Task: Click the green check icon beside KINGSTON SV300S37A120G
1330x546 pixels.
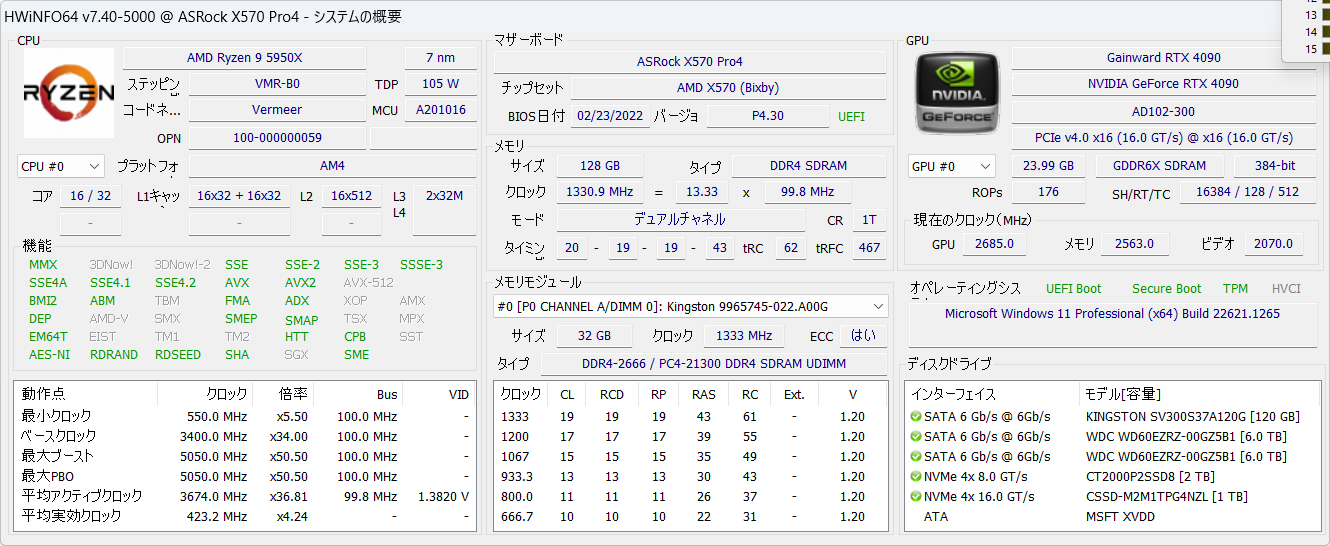Action: click(915, 417)
